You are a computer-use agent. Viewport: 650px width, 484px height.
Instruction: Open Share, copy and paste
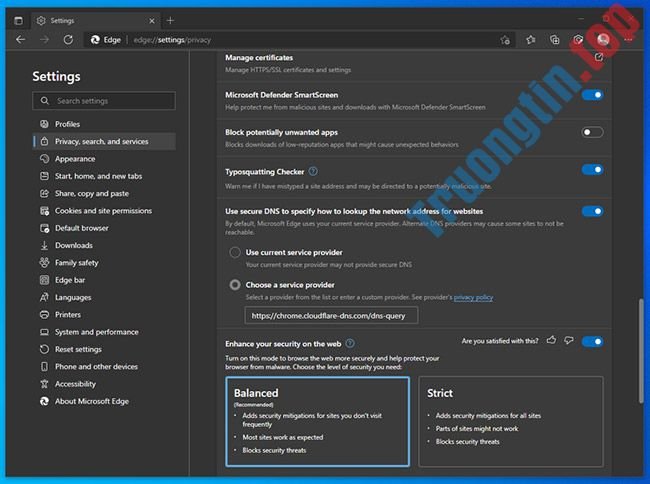pyautogui.click(x=104, y=194)
